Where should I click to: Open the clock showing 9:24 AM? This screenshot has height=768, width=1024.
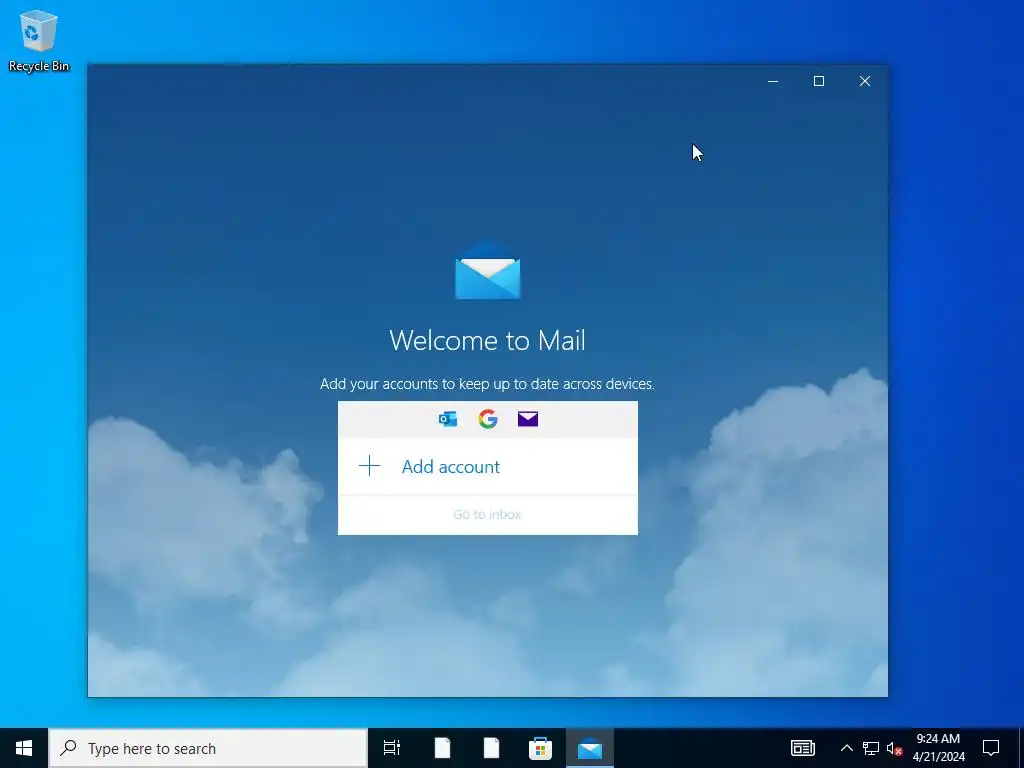coord(938,748)
